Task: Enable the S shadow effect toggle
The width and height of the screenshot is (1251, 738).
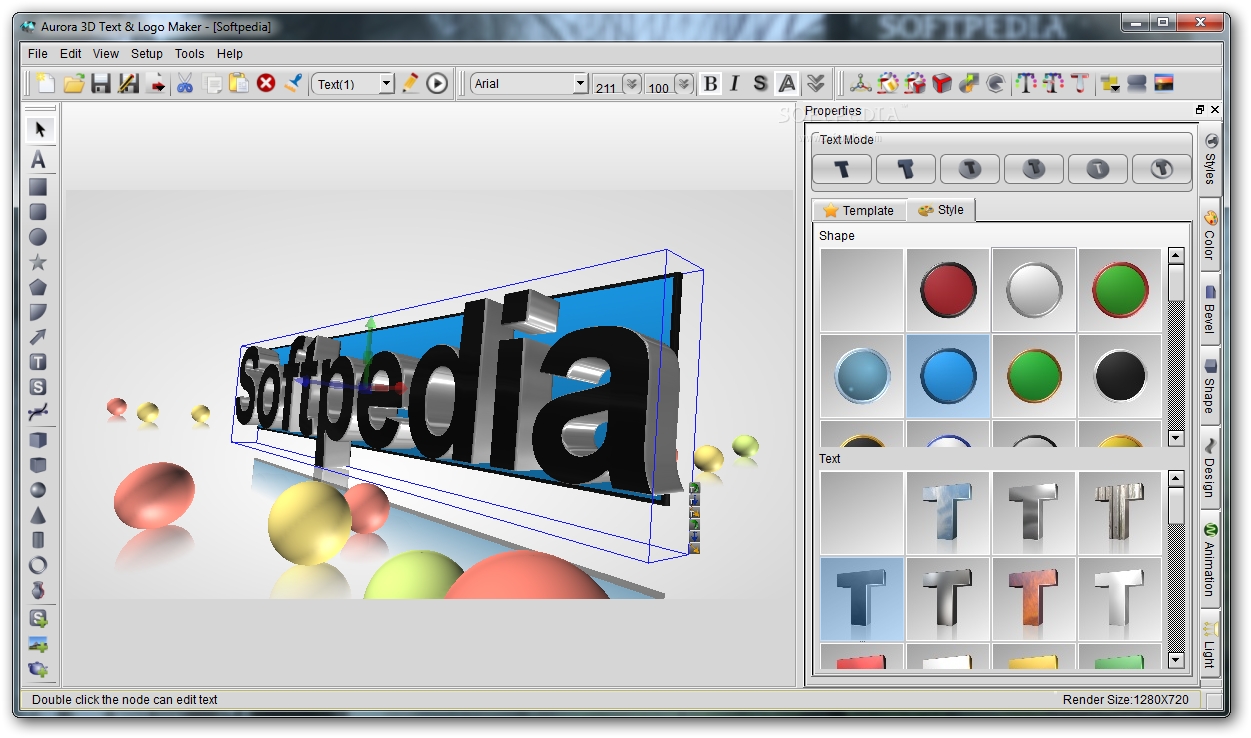Action: click(761, 85)
